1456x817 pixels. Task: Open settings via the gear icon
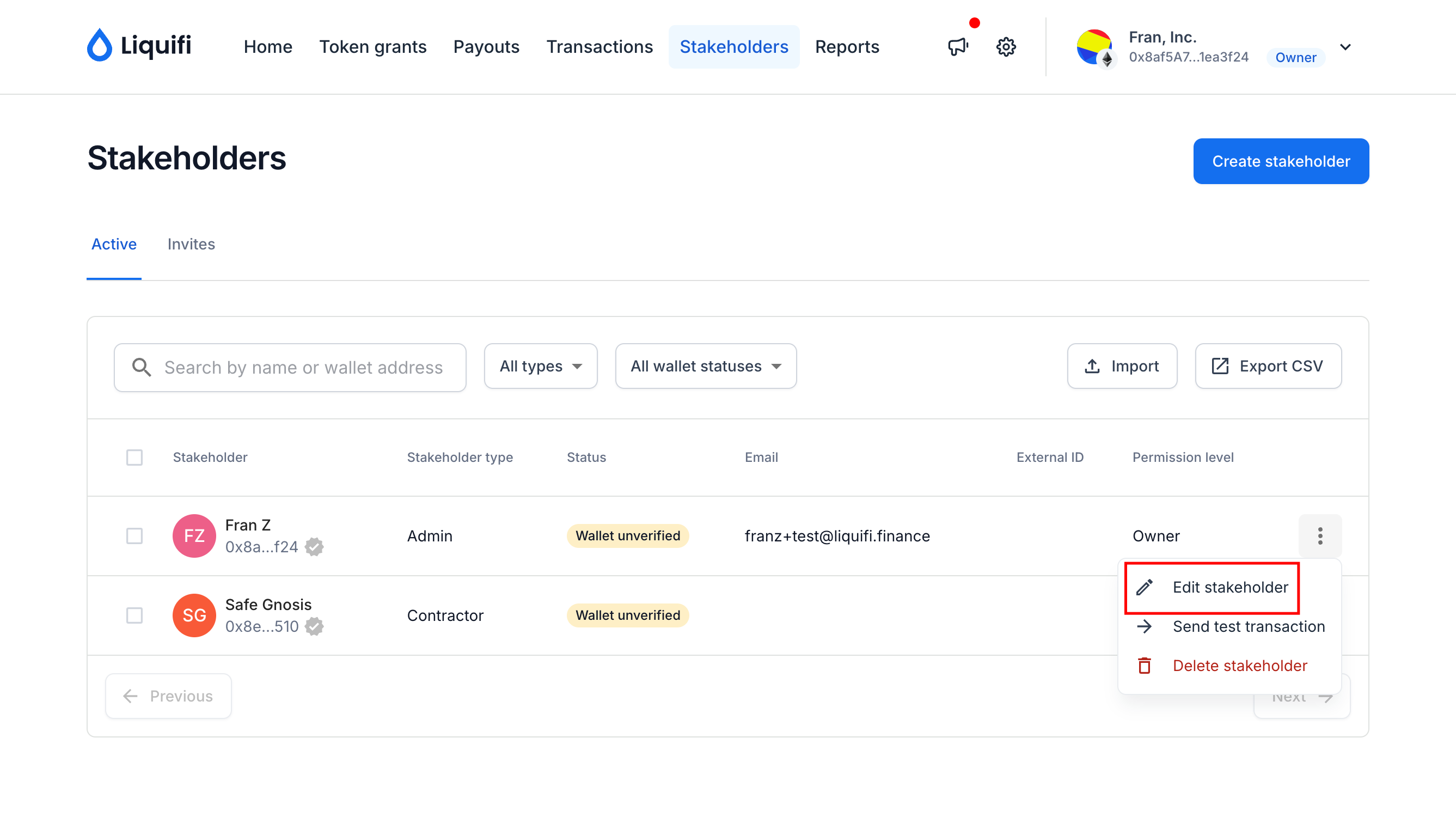1006,46
